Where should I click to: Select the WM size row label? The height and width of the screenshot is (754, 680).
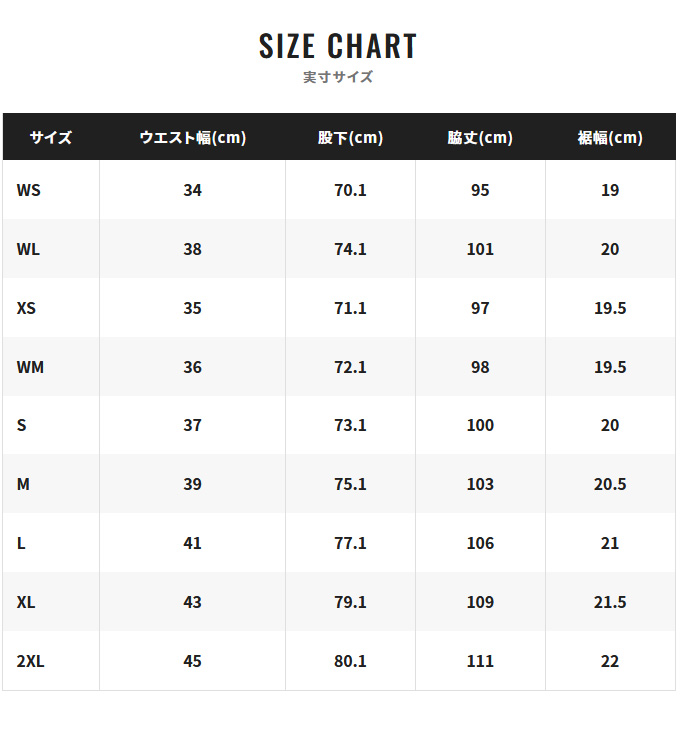[x=30, y=367]
